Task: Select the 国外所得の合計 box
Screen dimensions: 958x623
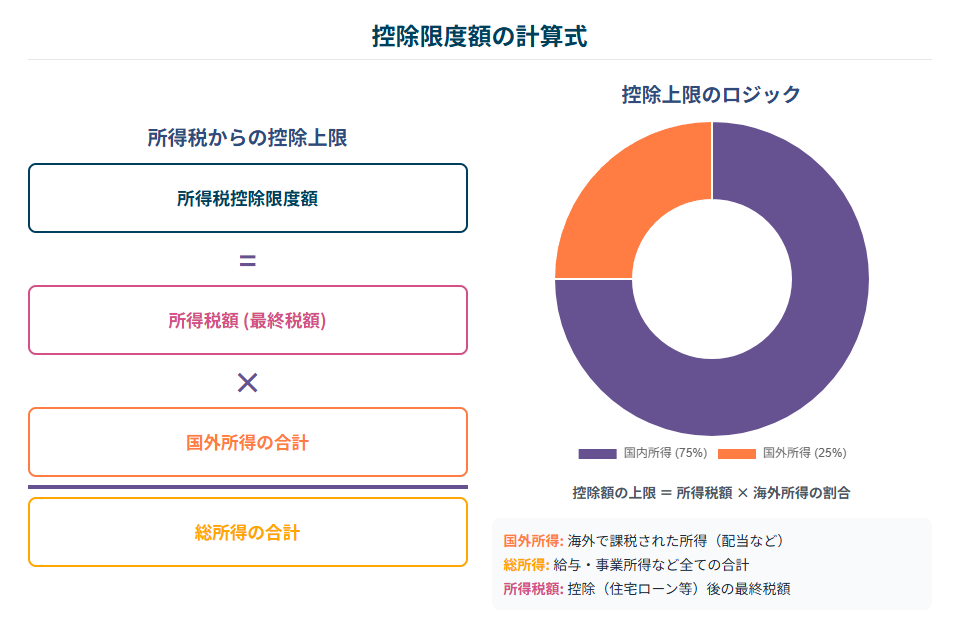Action: 247,442
